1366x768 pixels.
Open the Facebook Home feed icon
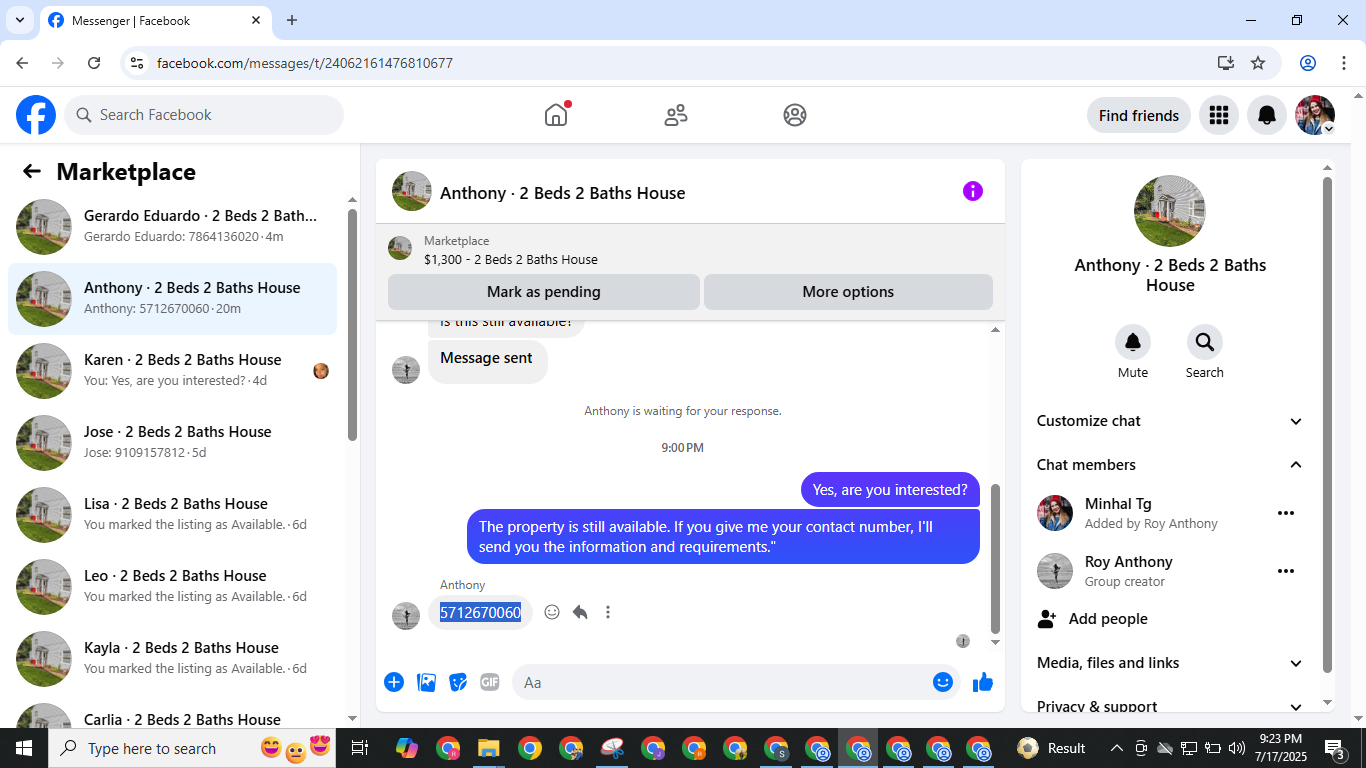pos(556,115)
